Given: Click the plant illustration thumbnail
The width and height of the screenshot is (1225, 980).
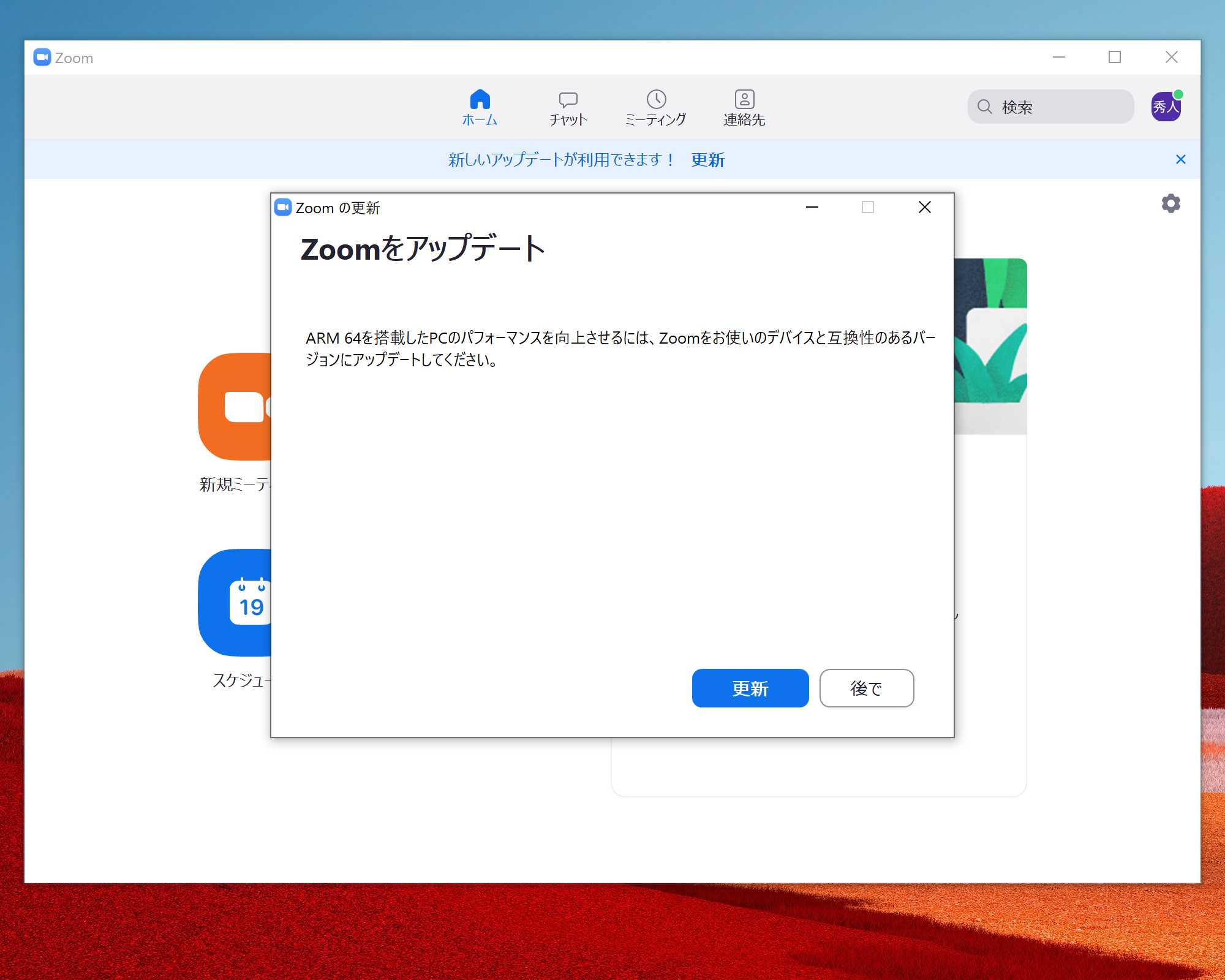Looking at the screenshot, I should pos(990,346).
